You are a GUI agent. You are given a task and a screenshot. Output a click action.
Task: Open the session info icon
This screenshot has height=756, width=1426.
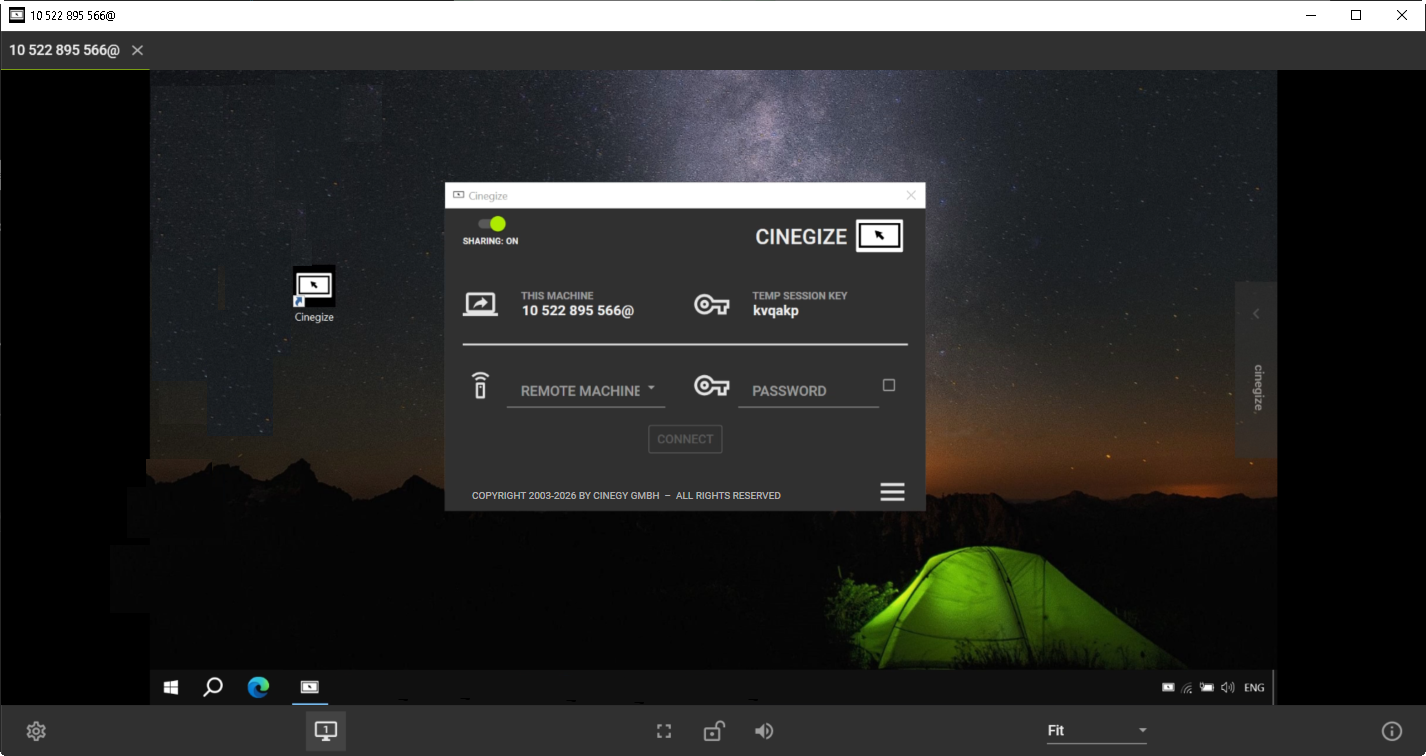point(1391,731)
